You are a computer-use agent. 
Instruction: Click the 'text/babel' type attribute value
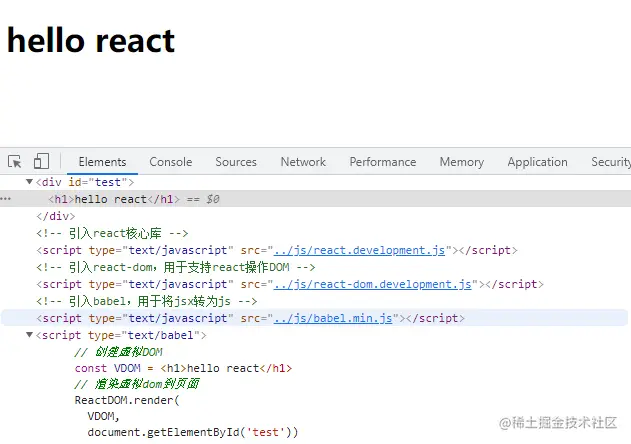click(x=160, y=335)
